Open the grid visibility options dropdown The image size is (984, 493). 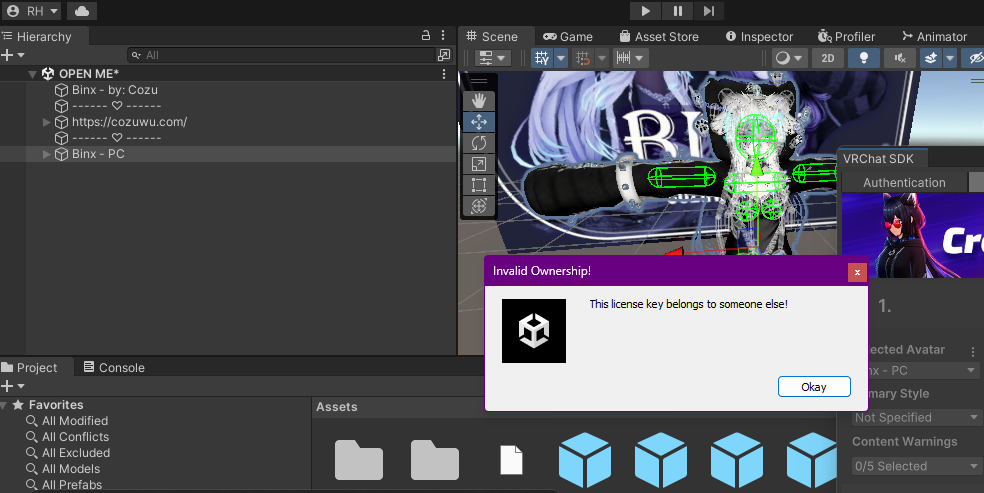[x=561, y=58]
